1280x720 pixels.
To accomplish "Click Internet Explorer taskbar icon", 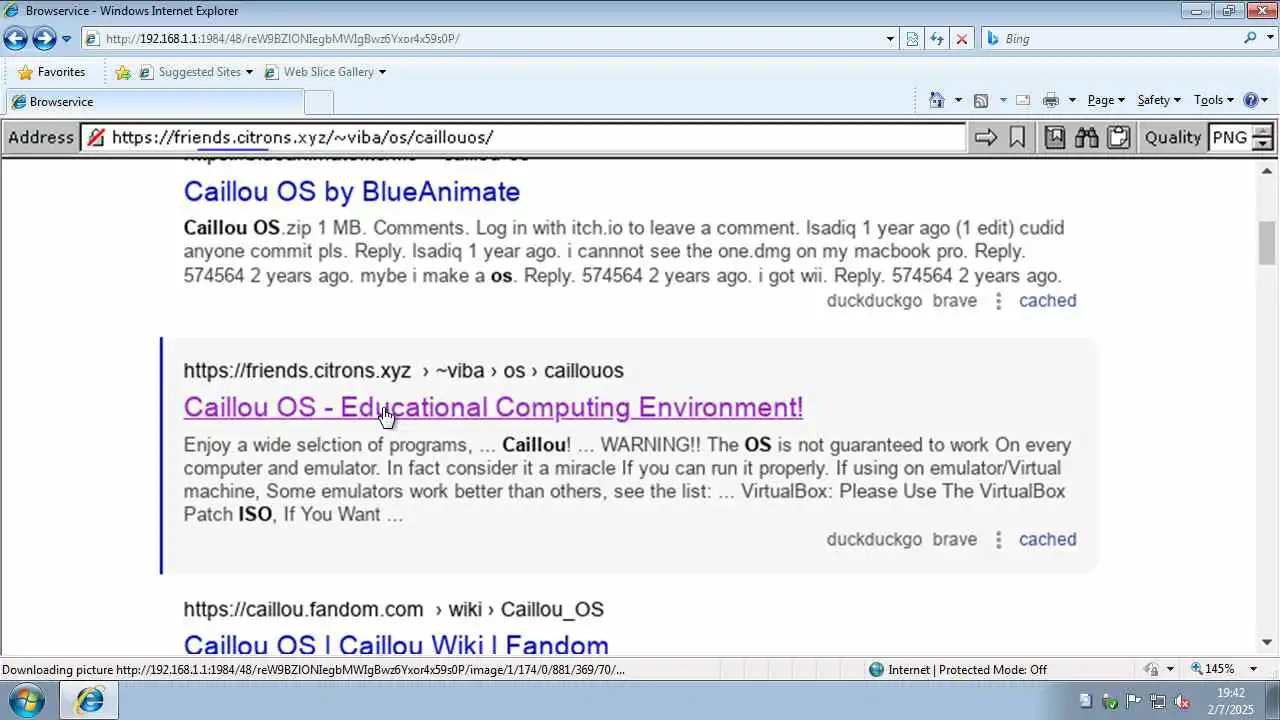I will [x=88, y=700].
